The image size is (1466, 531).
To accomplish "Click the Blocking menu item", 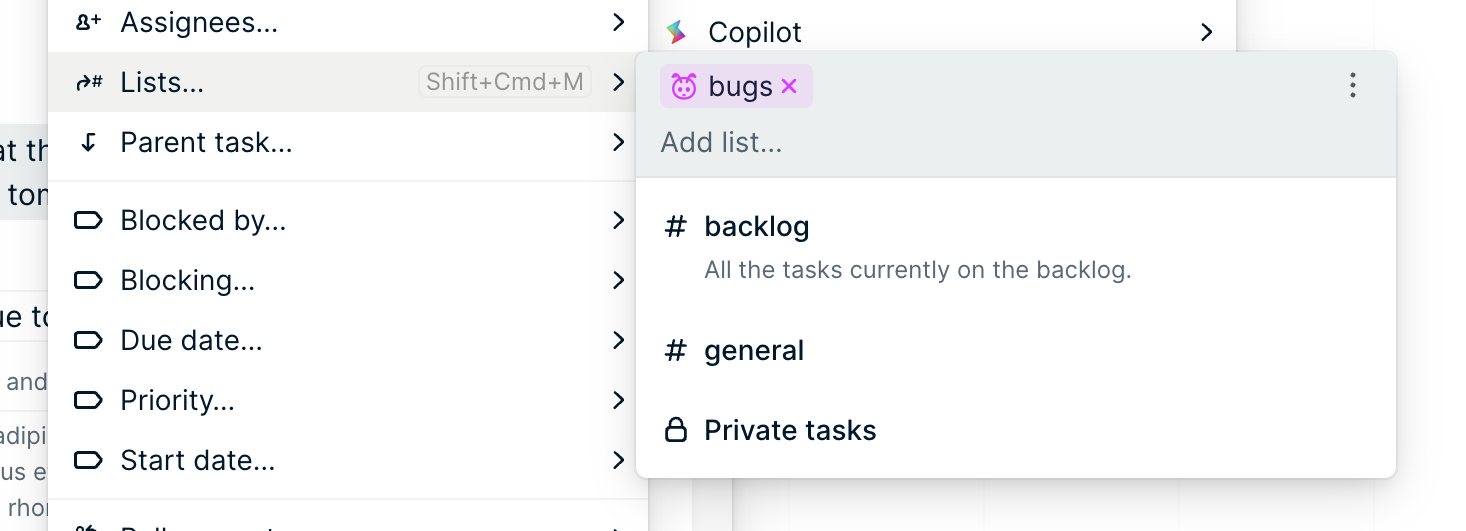I will pyautogui.click(x=187, y=281).
